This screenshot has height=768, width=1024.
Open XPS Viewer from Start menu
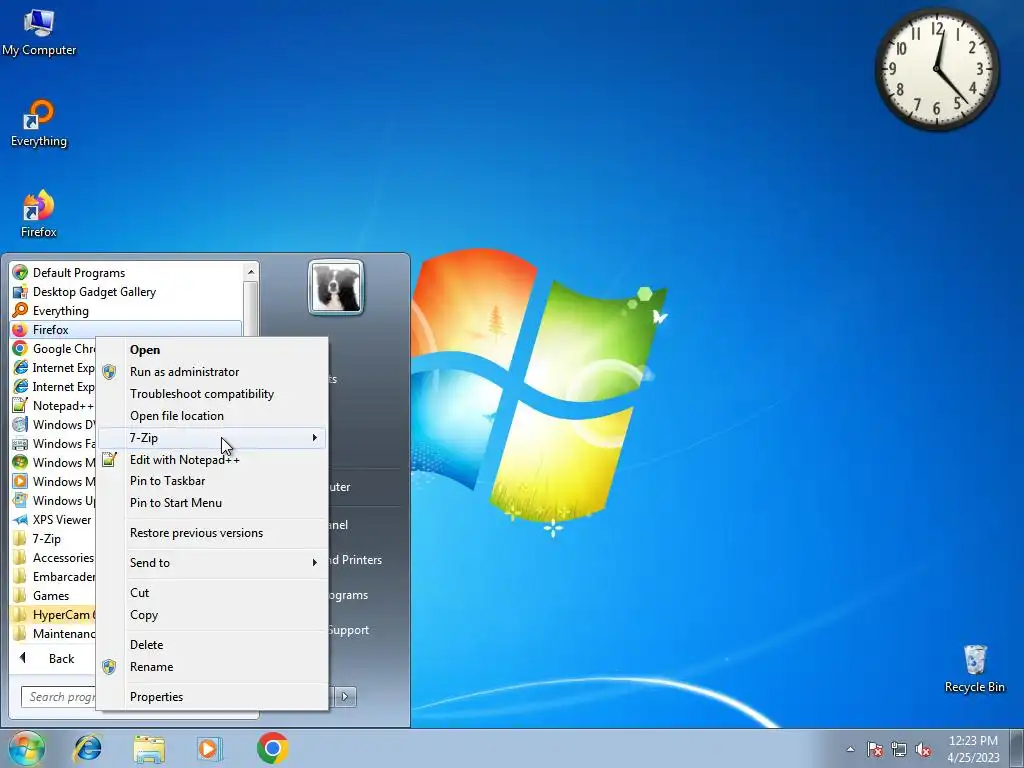[54, 519]
